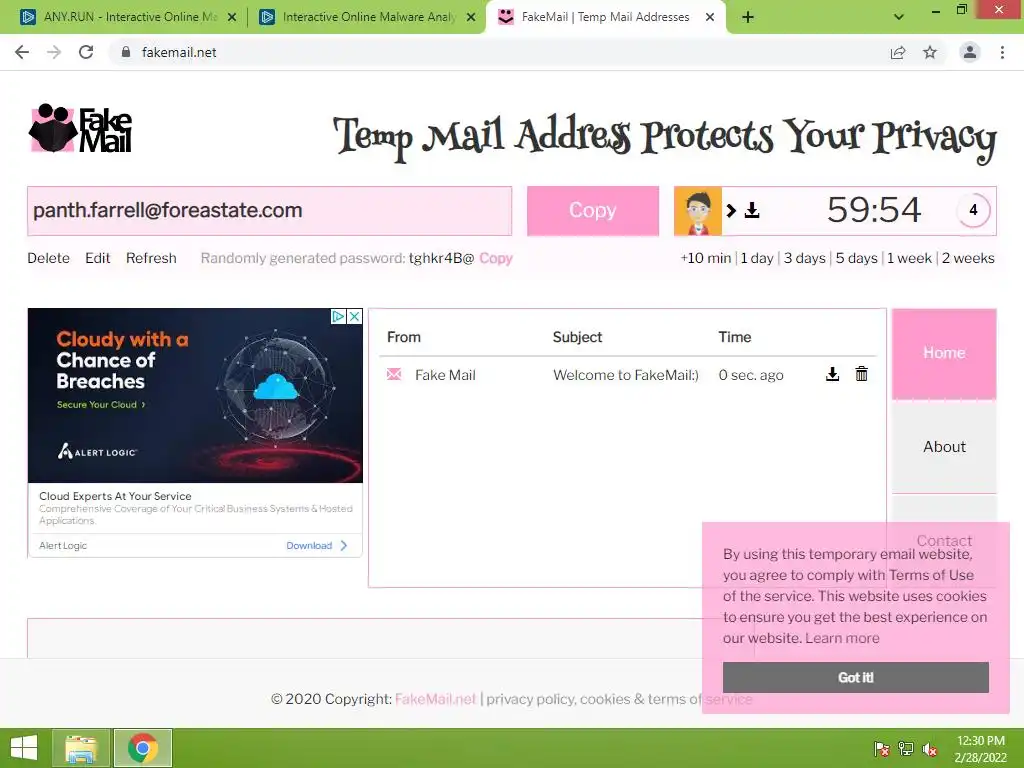Click the muted volume tray icon
The width and height of the screenshot is (1024, 768).
pyautogui.click(x=930, y=749)
